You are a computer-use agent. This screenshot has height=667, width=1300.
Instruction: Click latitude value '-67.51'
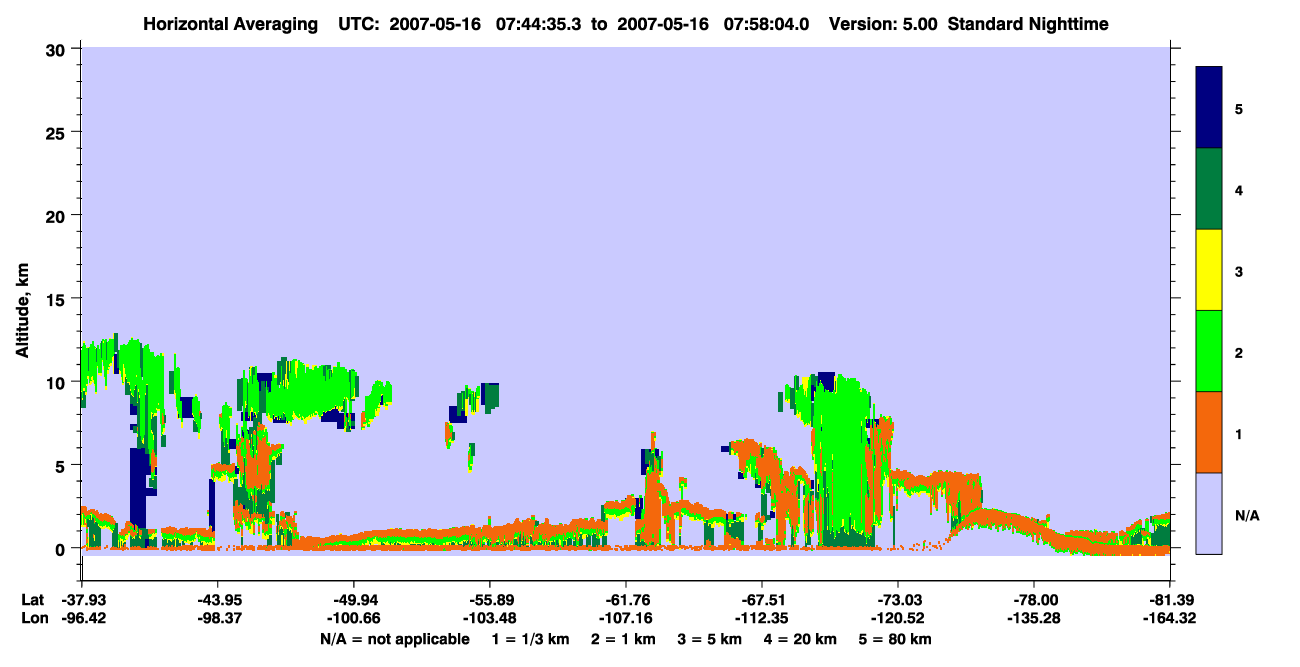762,600
